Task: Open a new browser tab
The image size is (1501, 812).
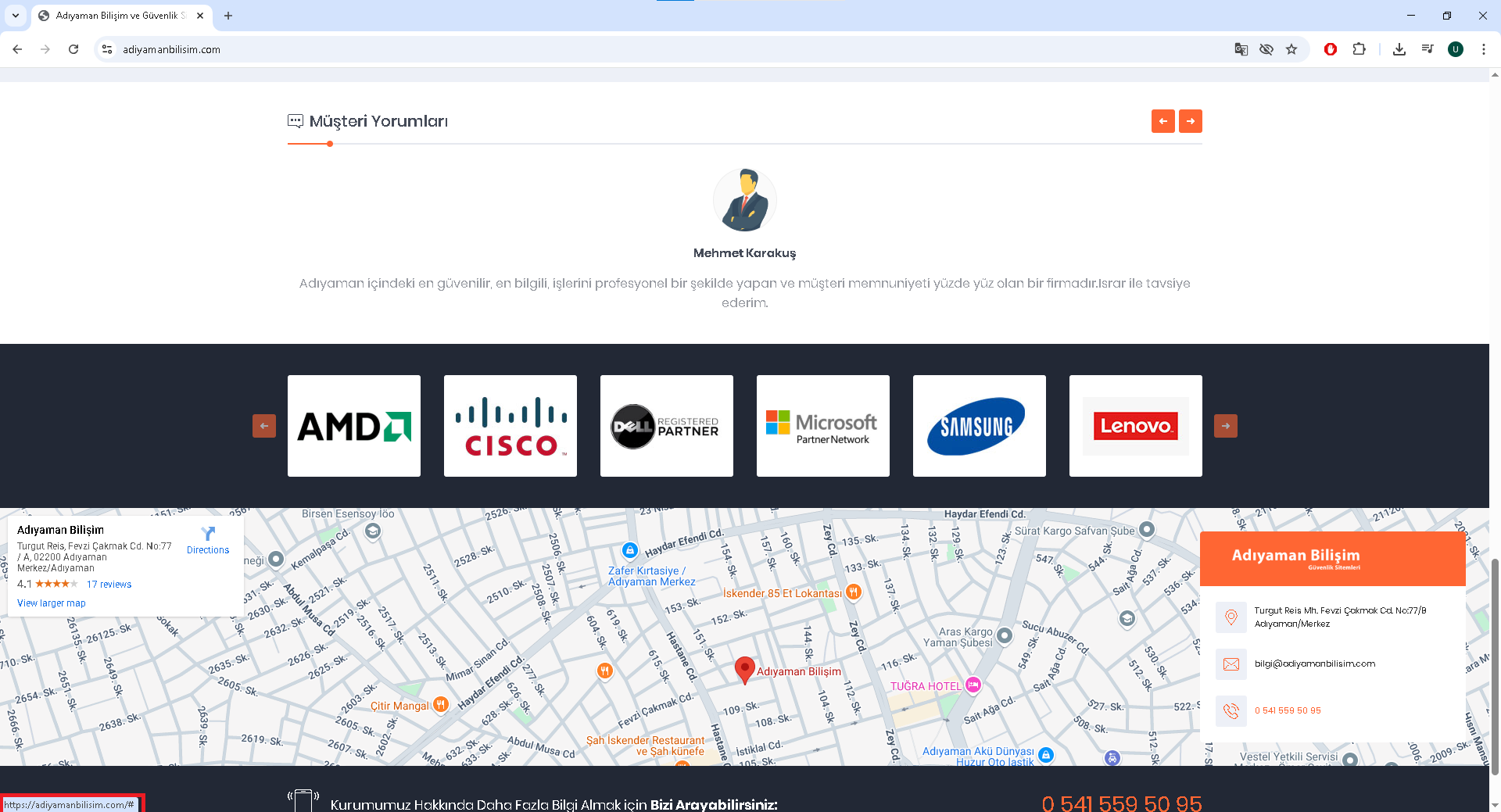Action: [228, 16]
